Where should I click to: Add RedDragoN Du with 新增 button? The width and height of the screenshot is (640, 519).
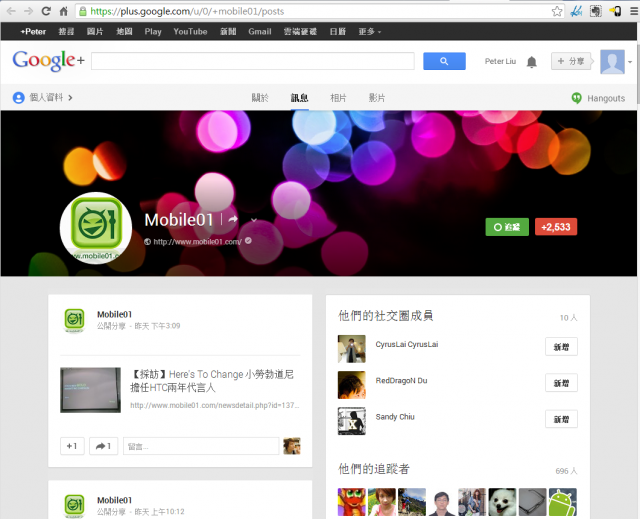[x=561, y=383]
